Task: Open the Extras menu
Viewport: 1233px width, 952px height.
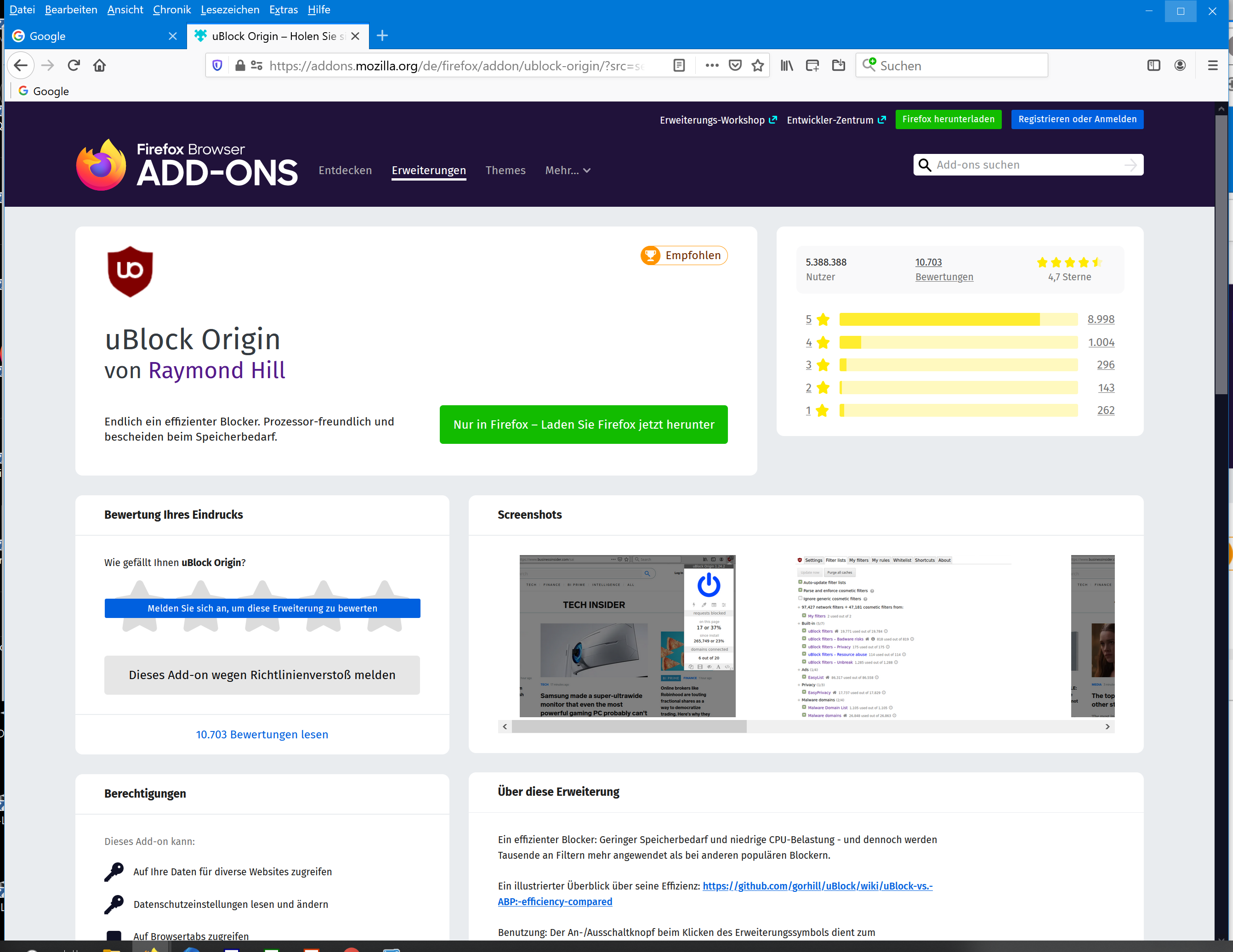Action: tap(284, 10)
